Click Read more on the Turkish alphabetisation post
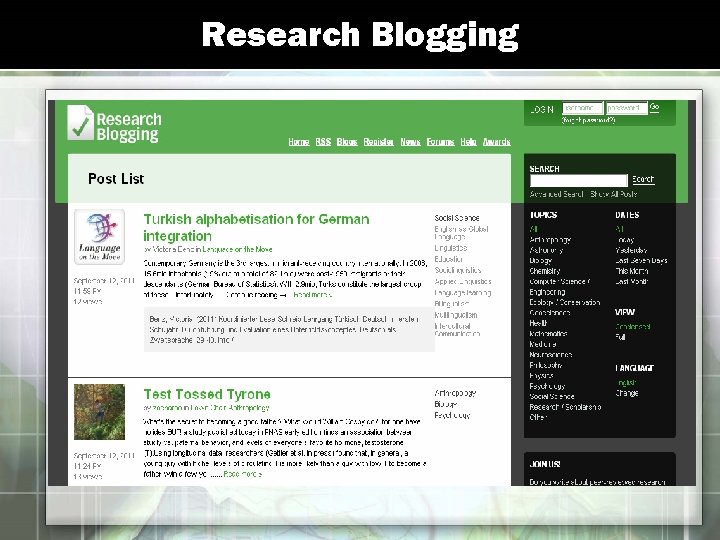The width and height of the screenshot is (720, 540). point(313,295)
